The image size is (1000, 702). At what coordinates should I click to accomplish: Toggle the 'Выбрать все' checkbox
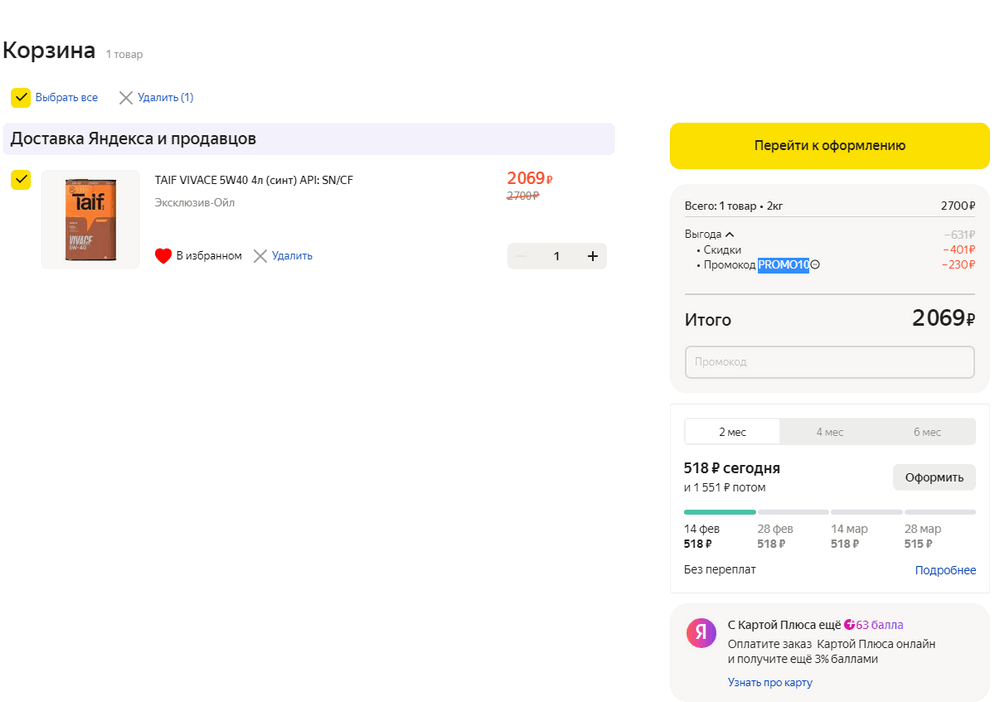point(21,98)
